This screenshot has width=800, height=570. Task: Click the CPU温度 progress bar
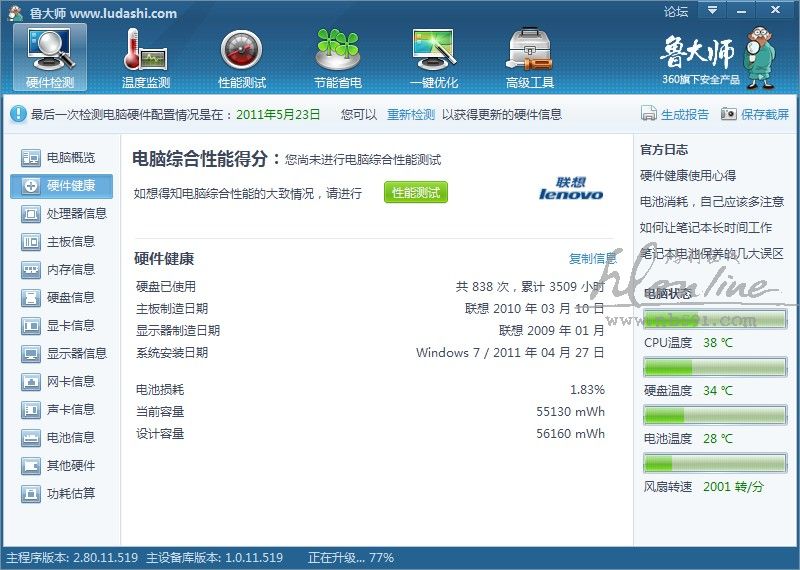715,319
